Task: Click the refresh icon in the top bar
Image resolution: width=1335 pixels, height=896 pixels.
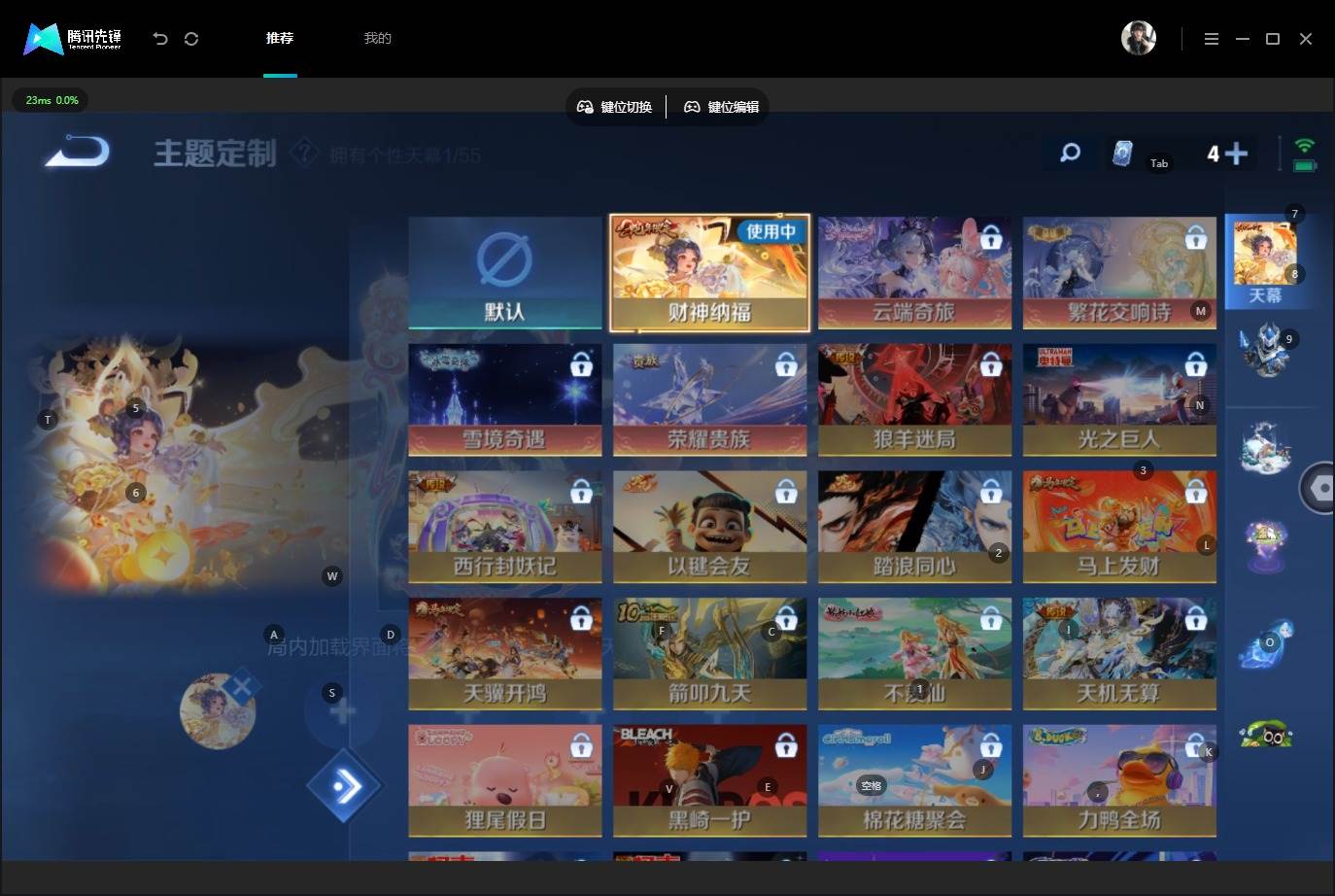Action: 191,39
